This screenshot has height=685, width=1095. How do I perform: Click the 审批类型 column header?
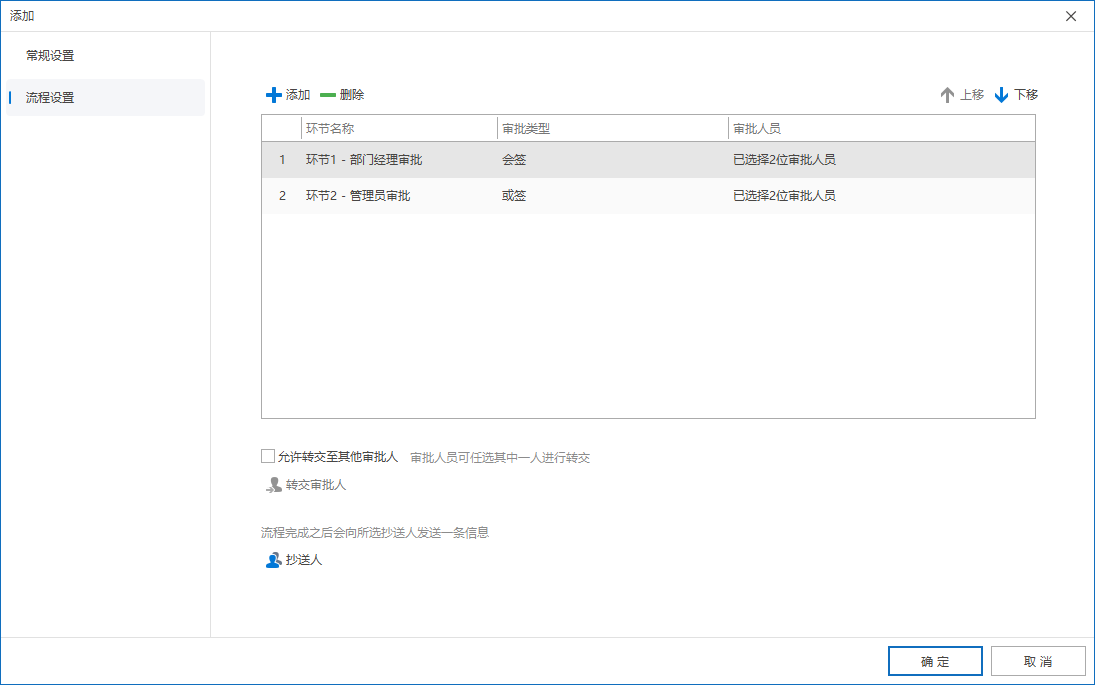(x=526, y=129)
